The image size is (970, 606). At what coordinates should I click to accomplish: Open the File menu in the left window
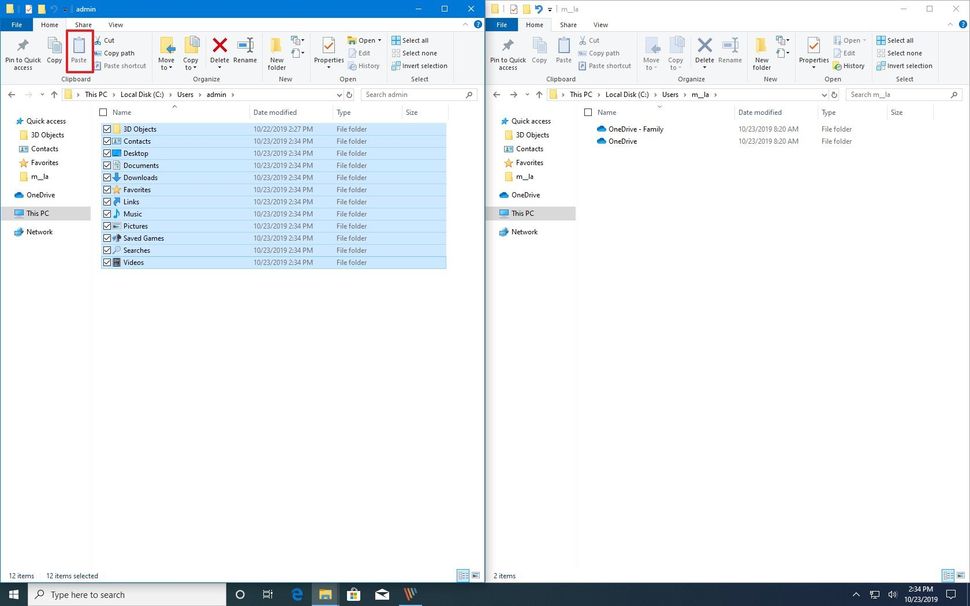pos(15,25)
